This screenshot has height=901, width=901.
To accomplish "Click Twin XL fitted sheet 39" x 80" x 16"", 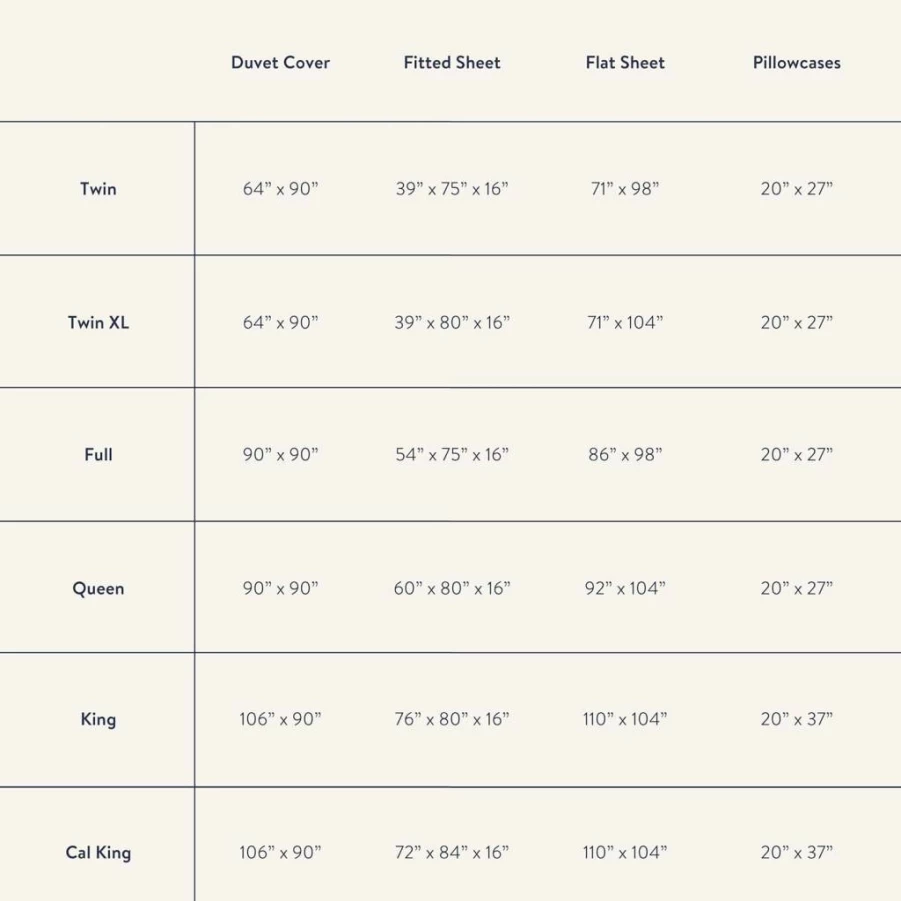I will coord(452,322).
